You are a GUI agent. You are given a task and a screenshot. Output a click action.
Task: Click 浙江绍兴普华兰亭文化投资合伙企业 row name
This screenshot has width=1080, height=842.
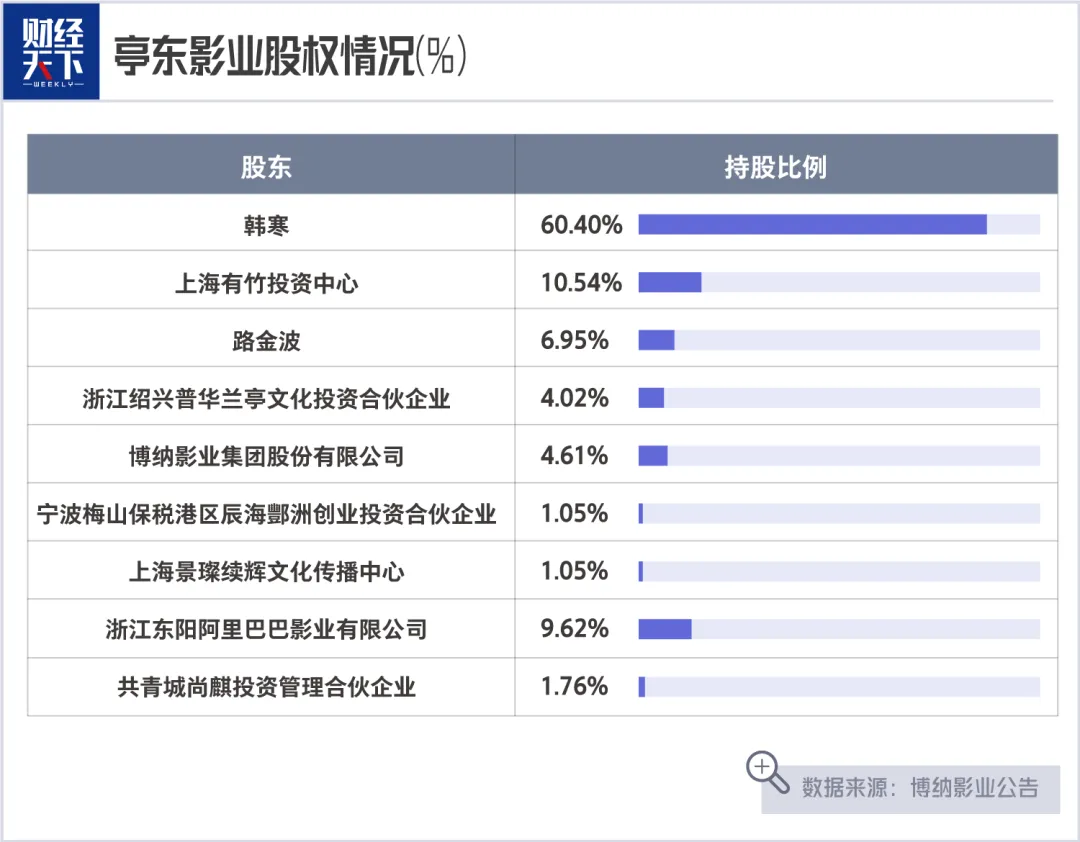(x=266, y=399)
